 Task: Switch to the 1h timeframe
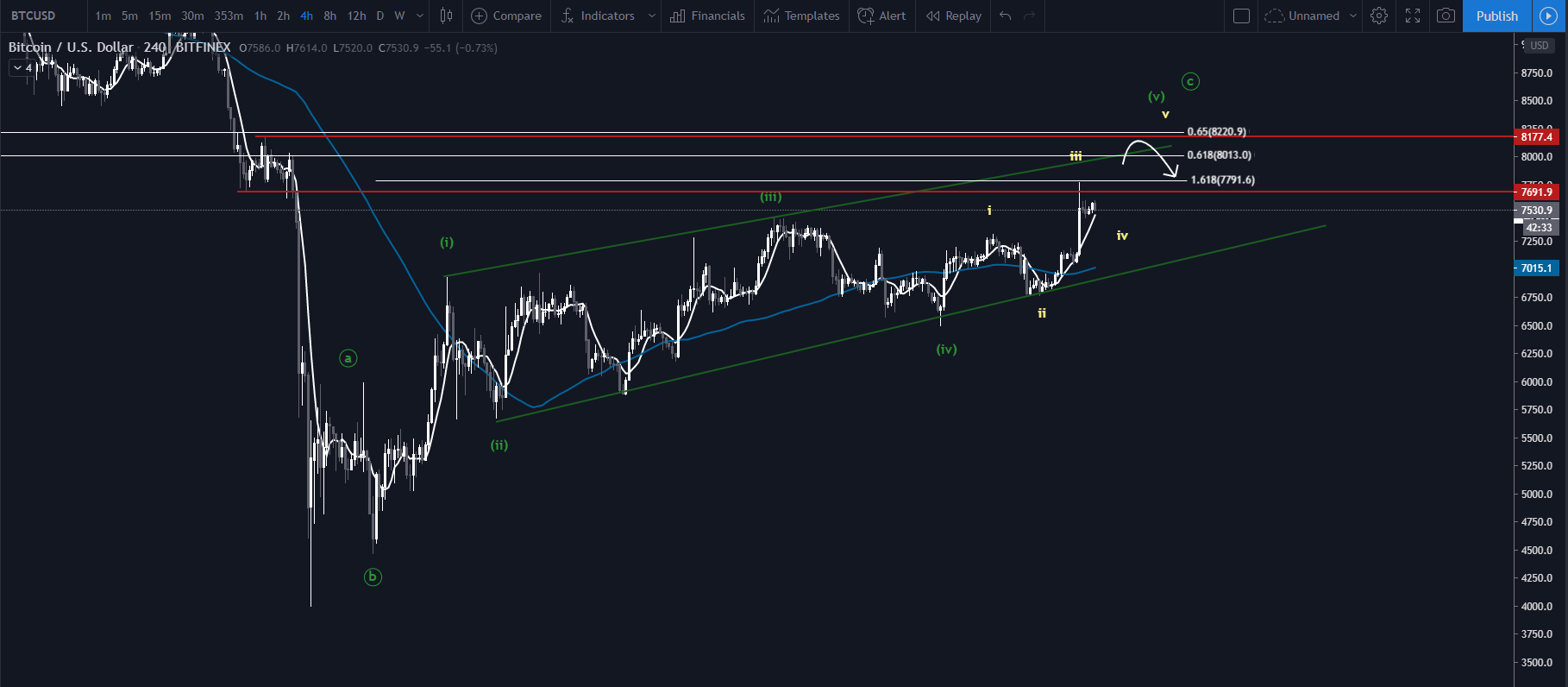click(260, 16)
